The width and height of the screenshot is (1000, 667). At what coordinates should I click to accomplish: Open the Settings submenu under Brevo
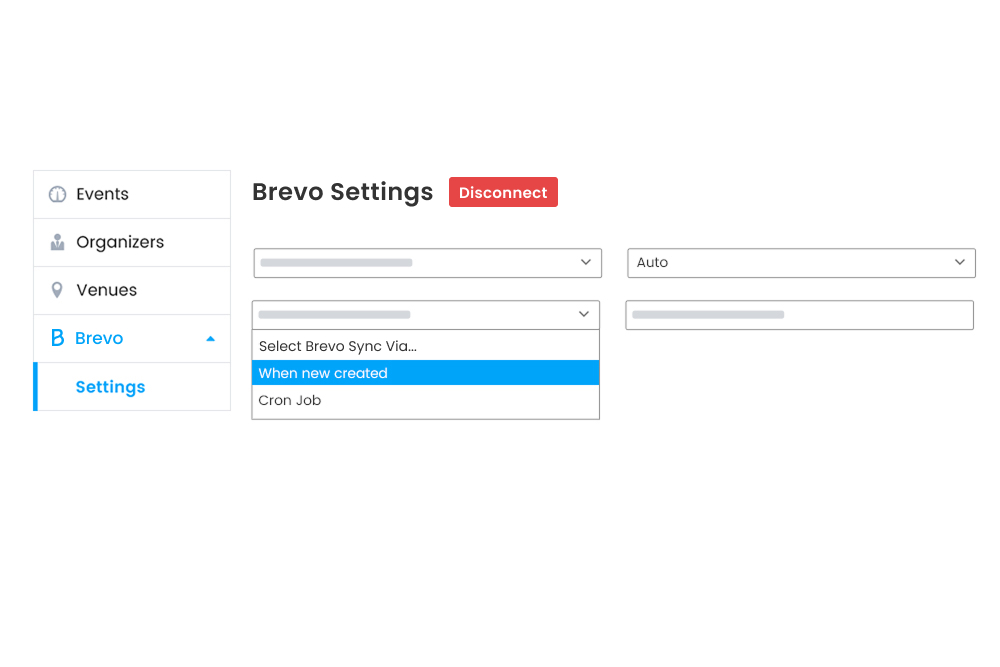pyautogui.click(x=132, y=387)
